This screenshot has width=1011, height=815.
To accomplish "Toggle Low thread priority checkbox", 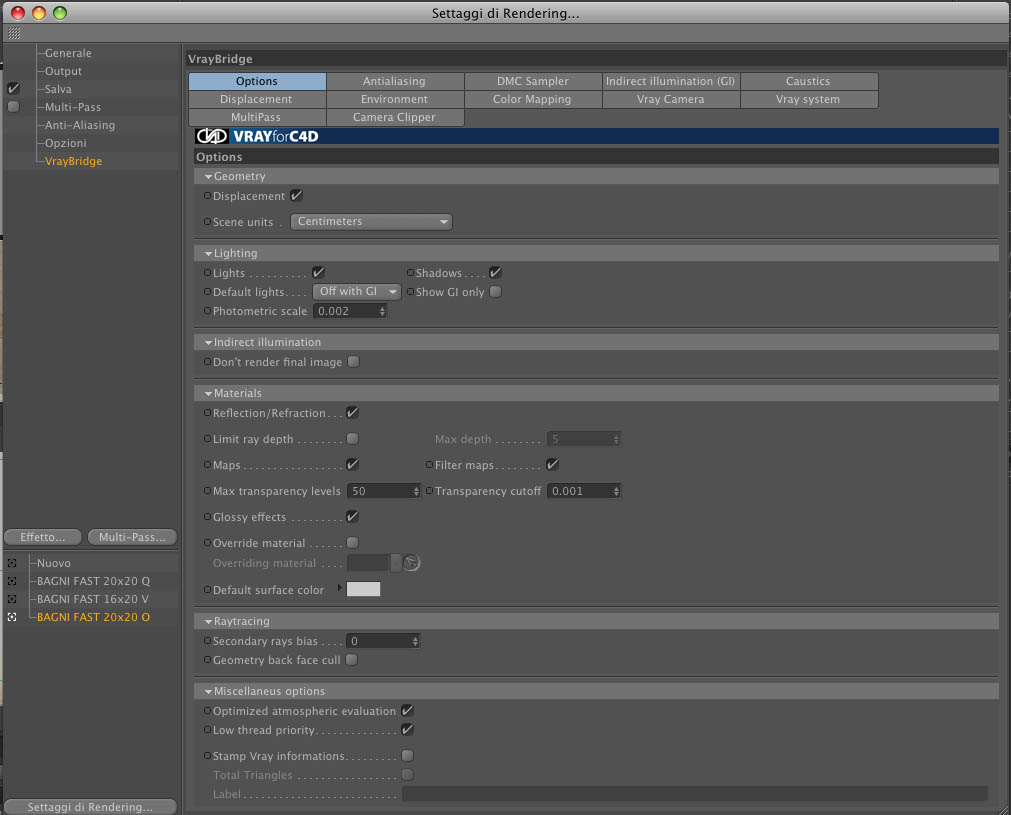I will coord(407,729).
